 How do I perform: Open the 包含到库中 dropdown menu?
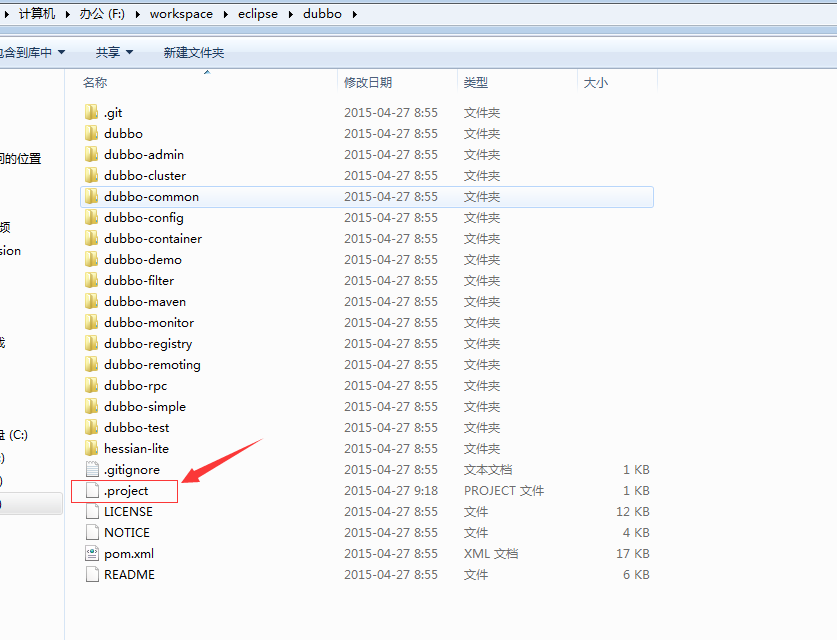(32, 52)
